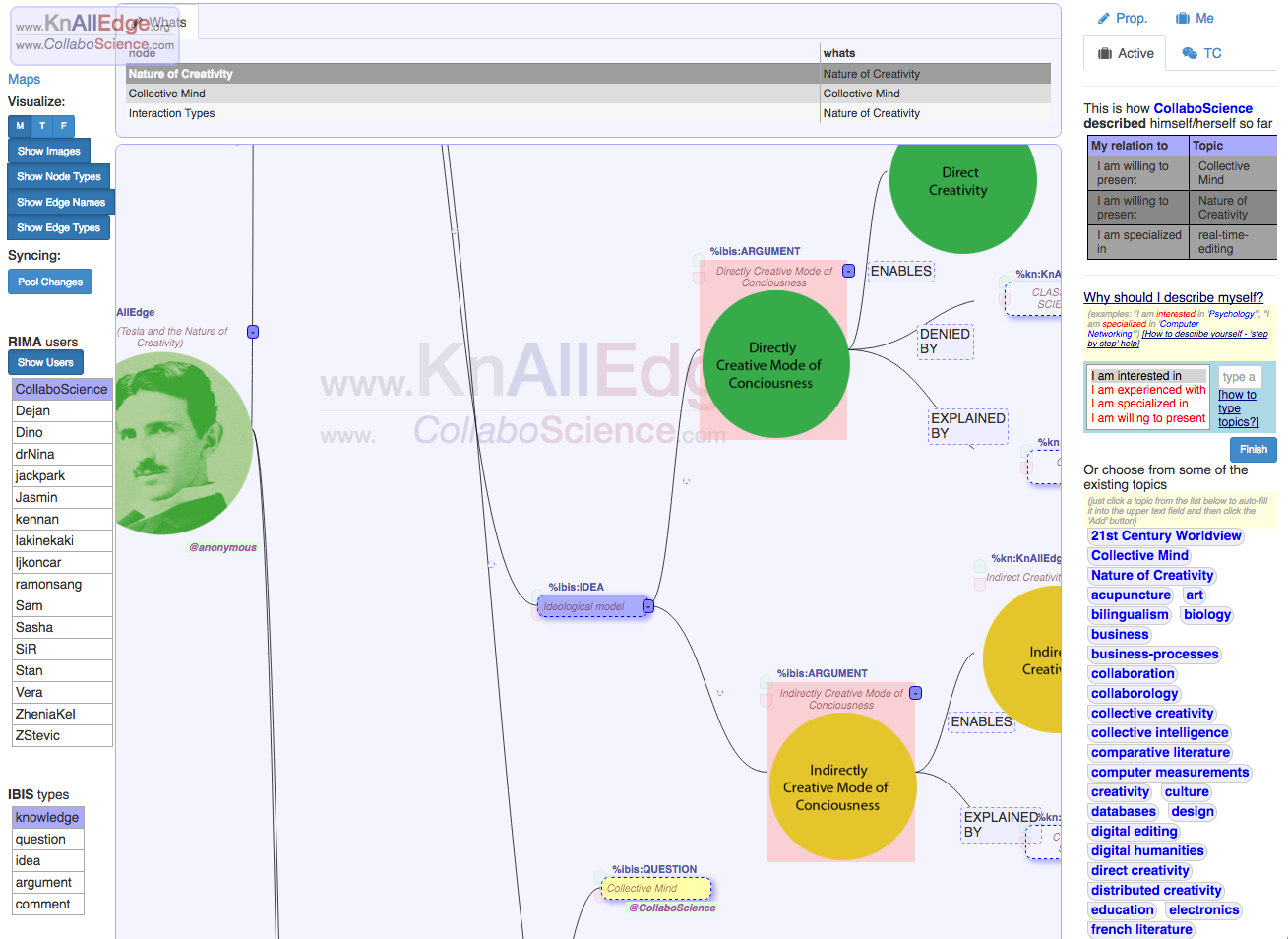Toggle Show Images visualization
Image resolution: width=1288 pixels, height=939 pixels.
click(x=49, y=151)
